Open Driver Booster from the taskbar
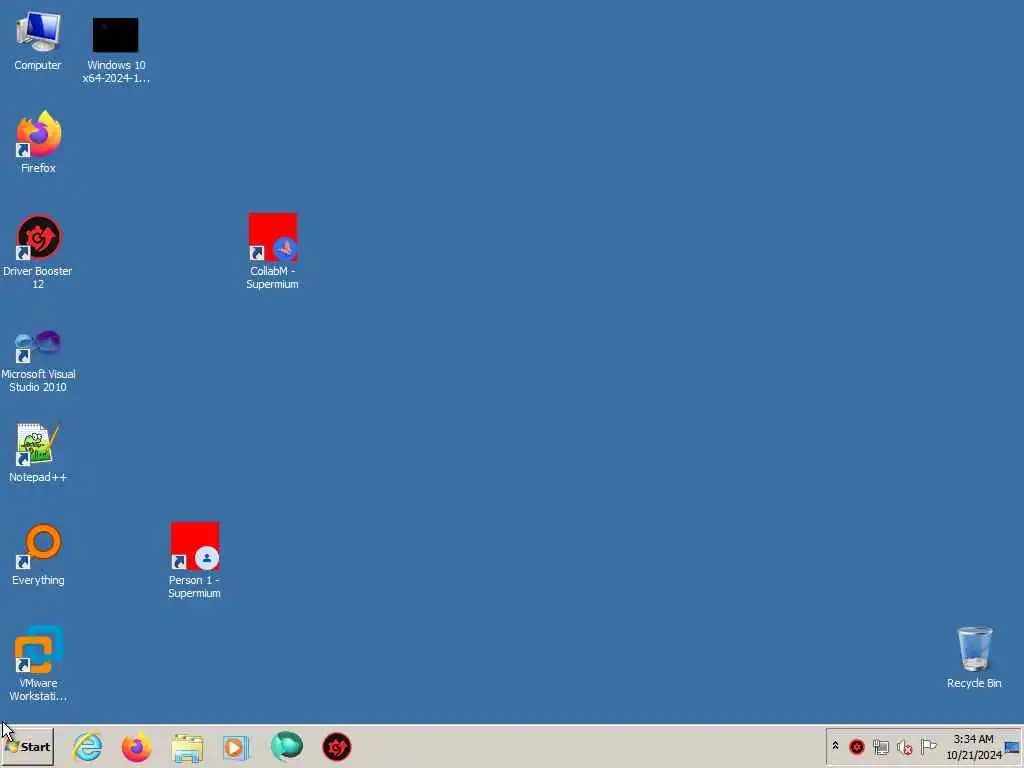The width and height of the screenshot is (1024, 768). coord(337,747)
